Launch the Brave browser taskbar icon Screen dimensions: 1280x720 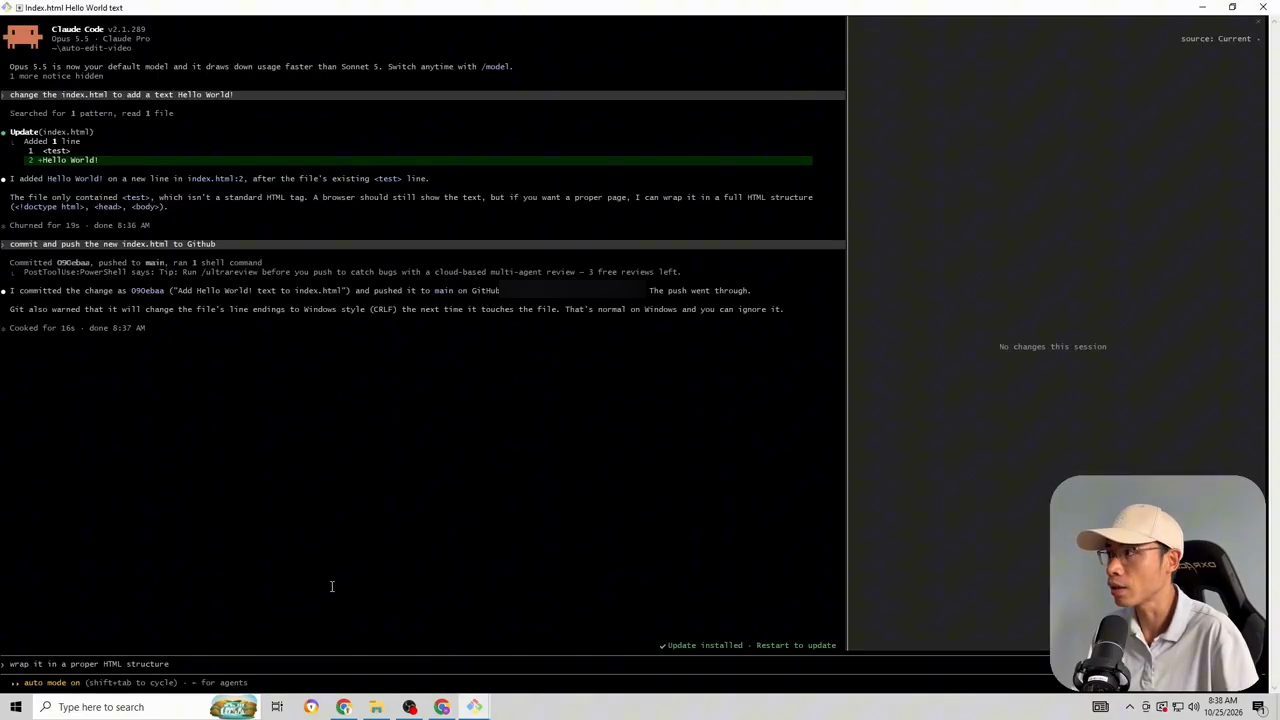click(311, 707)
